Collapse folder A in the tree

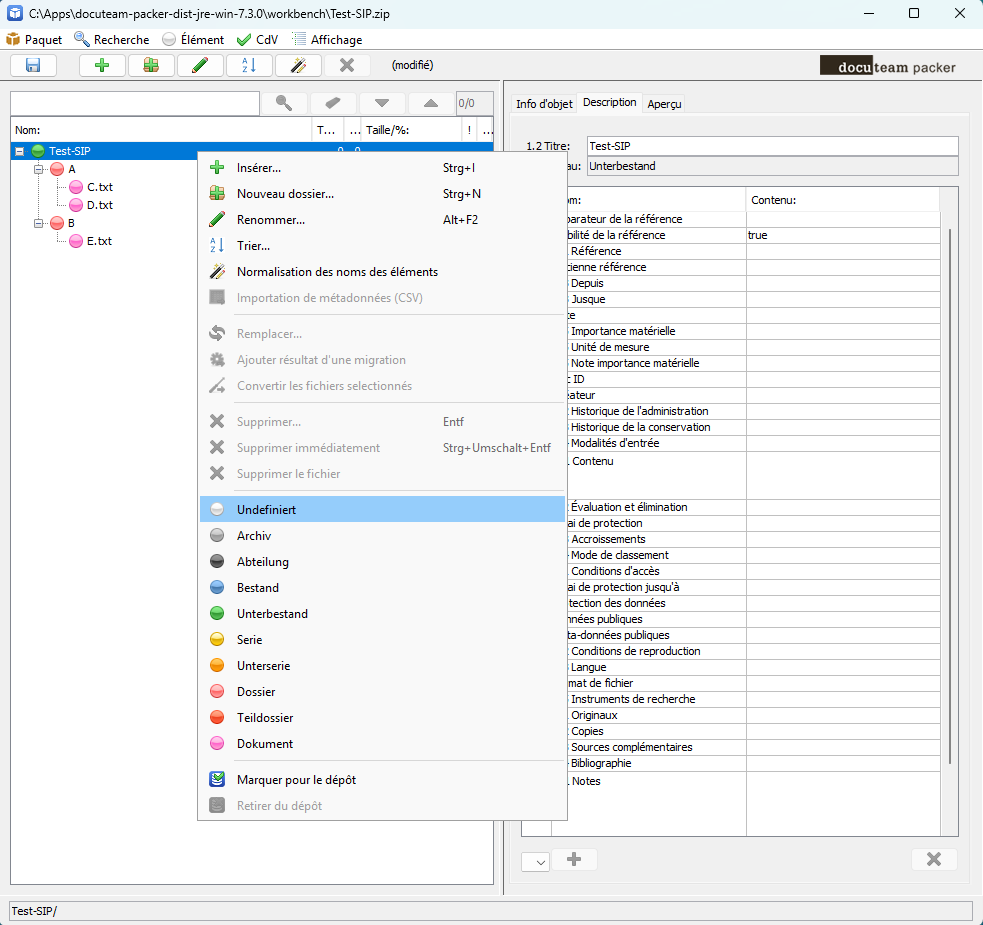39,169
